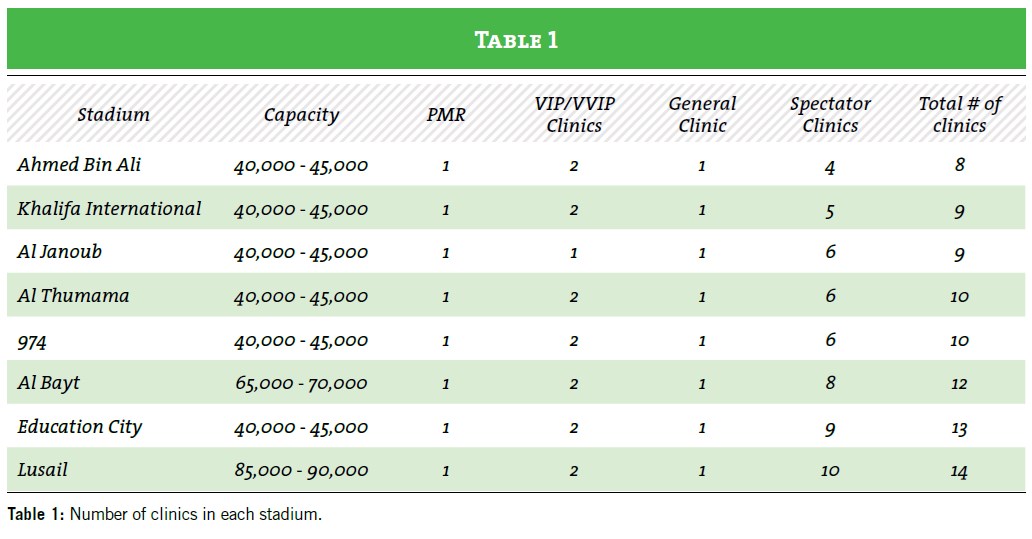
Task: Select Al Bayt's 65,000 - 70,000 capacity cell
Action: 301,384
